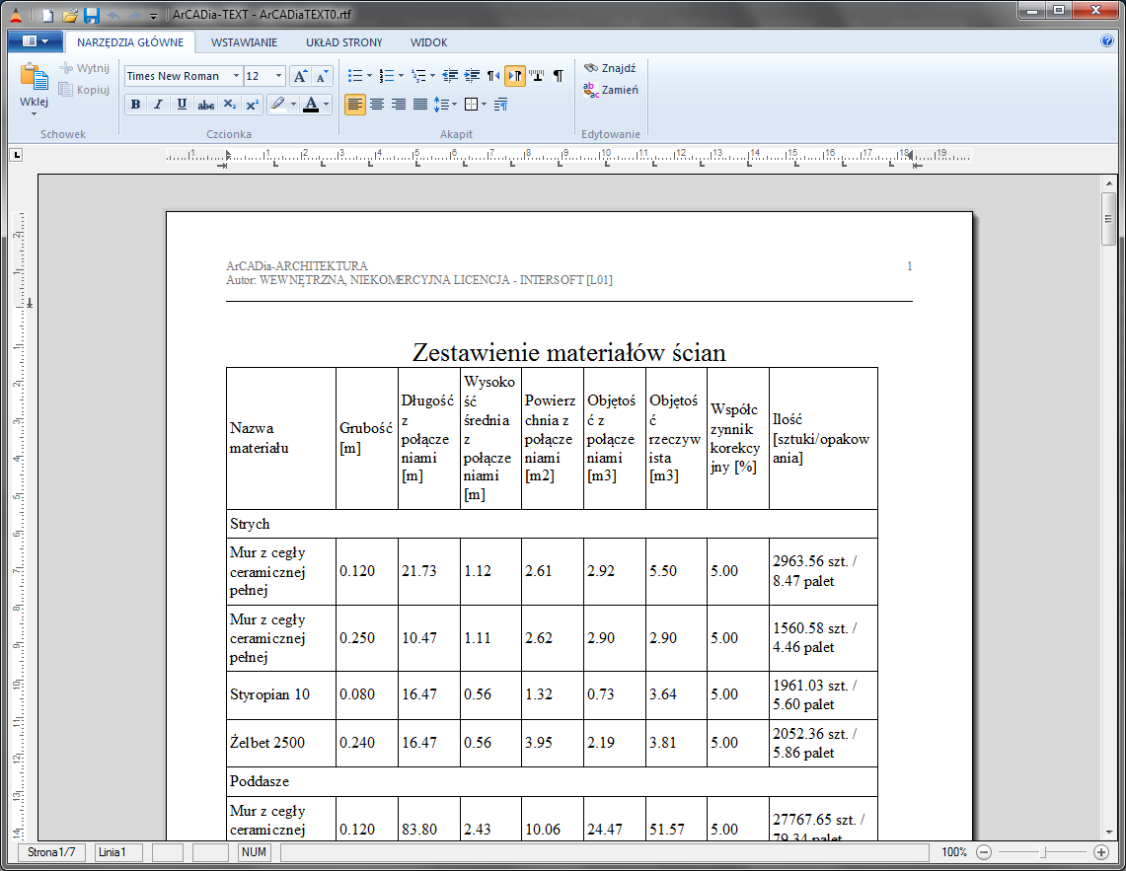
Task: Toggle left-to-right text direction
Action: pos(515,75)
